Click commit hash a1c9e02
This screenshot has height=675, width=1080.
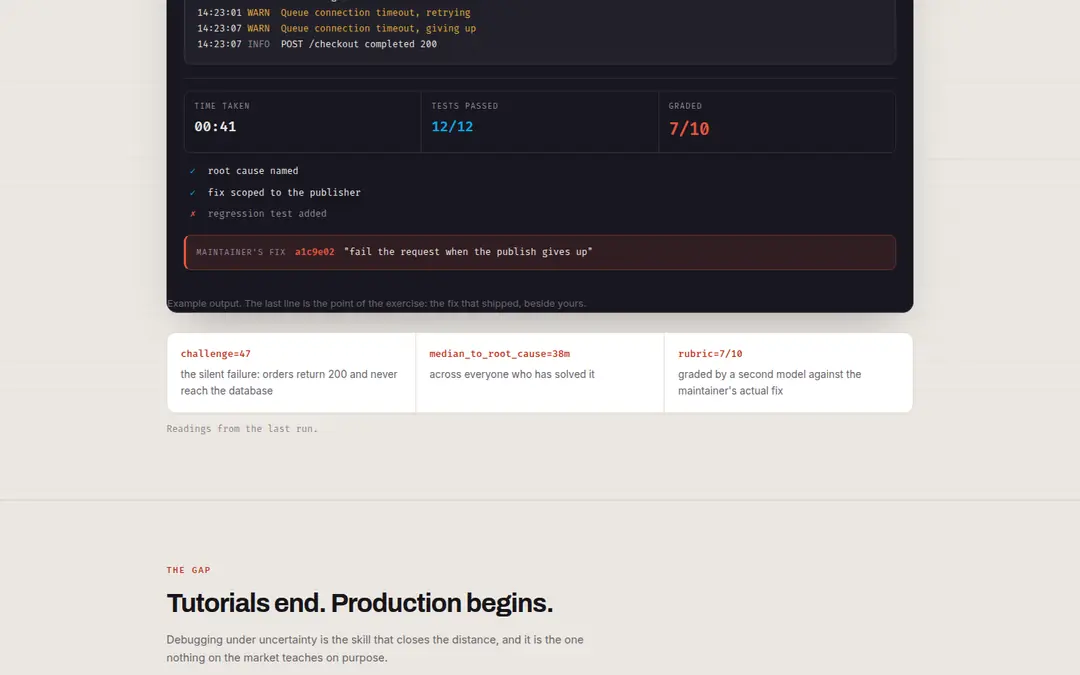point(315,252)
